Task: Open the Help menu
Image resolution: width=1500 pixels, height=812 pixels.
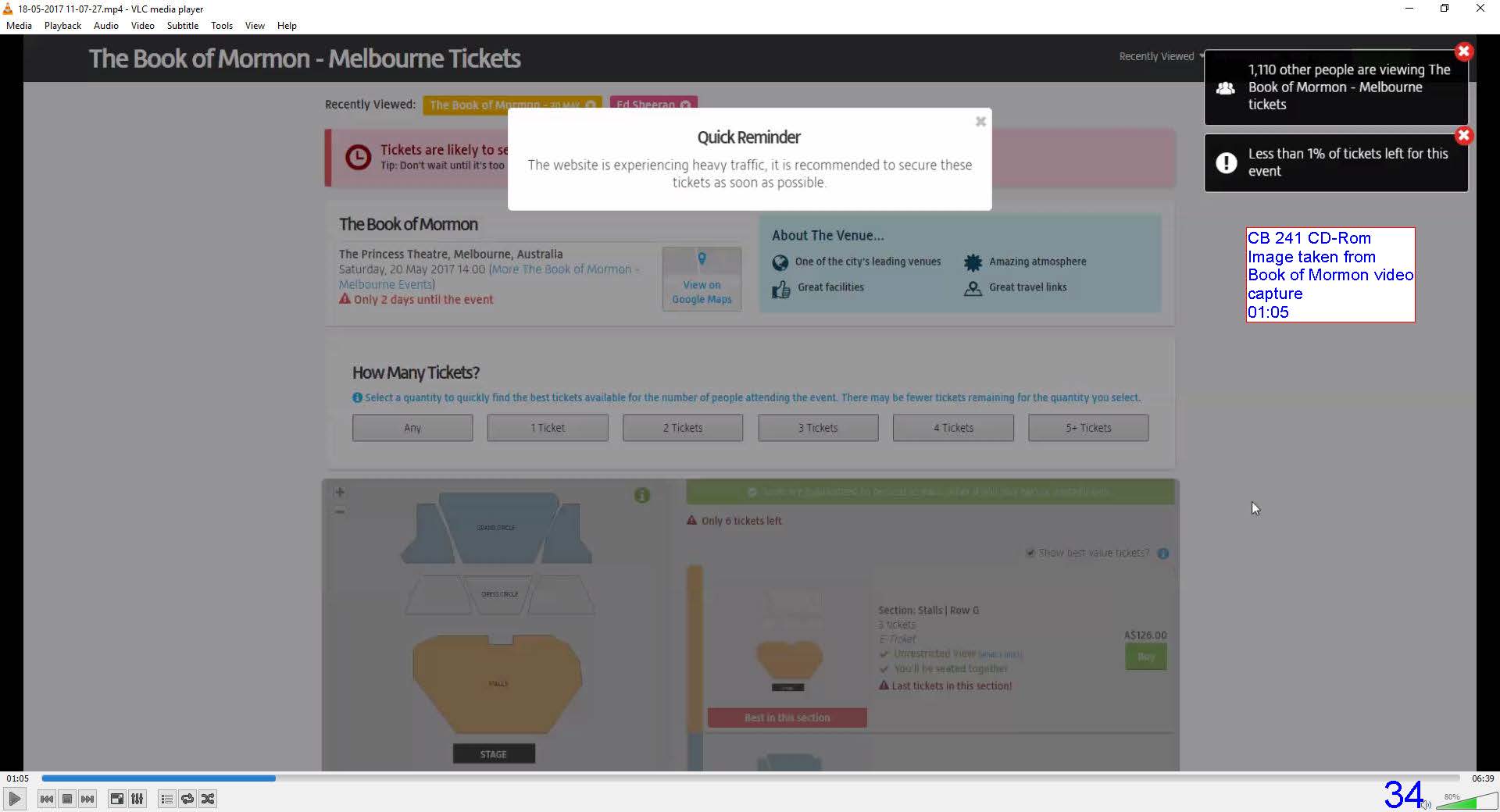Action: tap(287, 26)
